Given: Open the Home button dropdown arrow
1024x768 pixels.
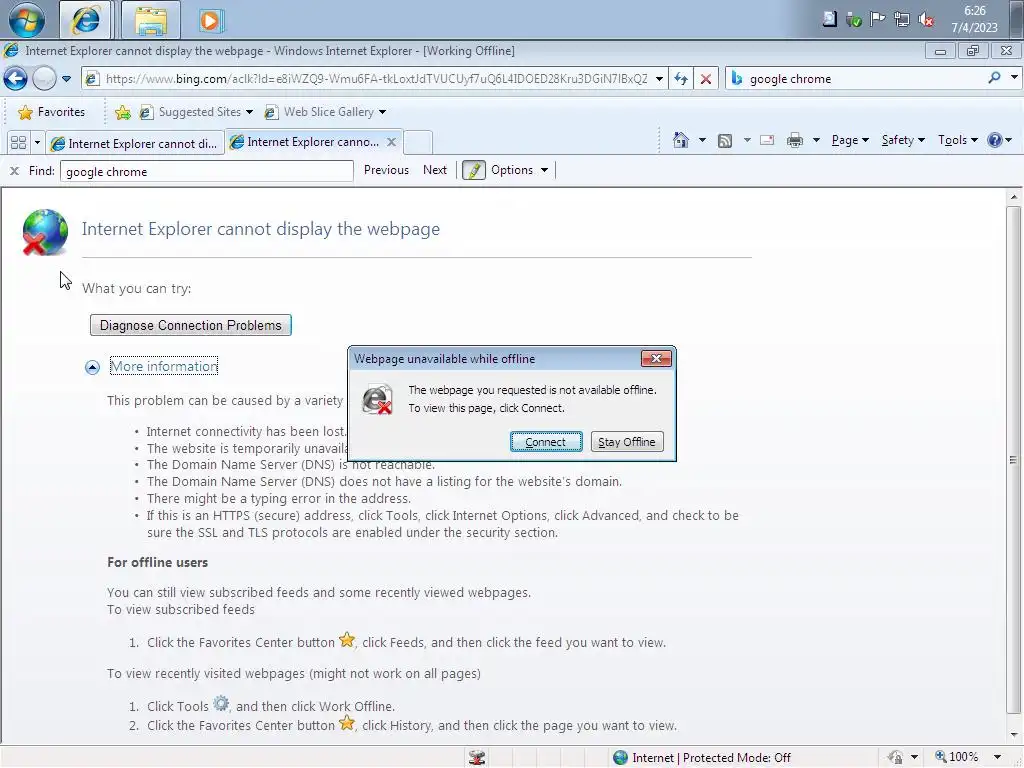Looking at the screenshot, I should (x=702, y=140).
